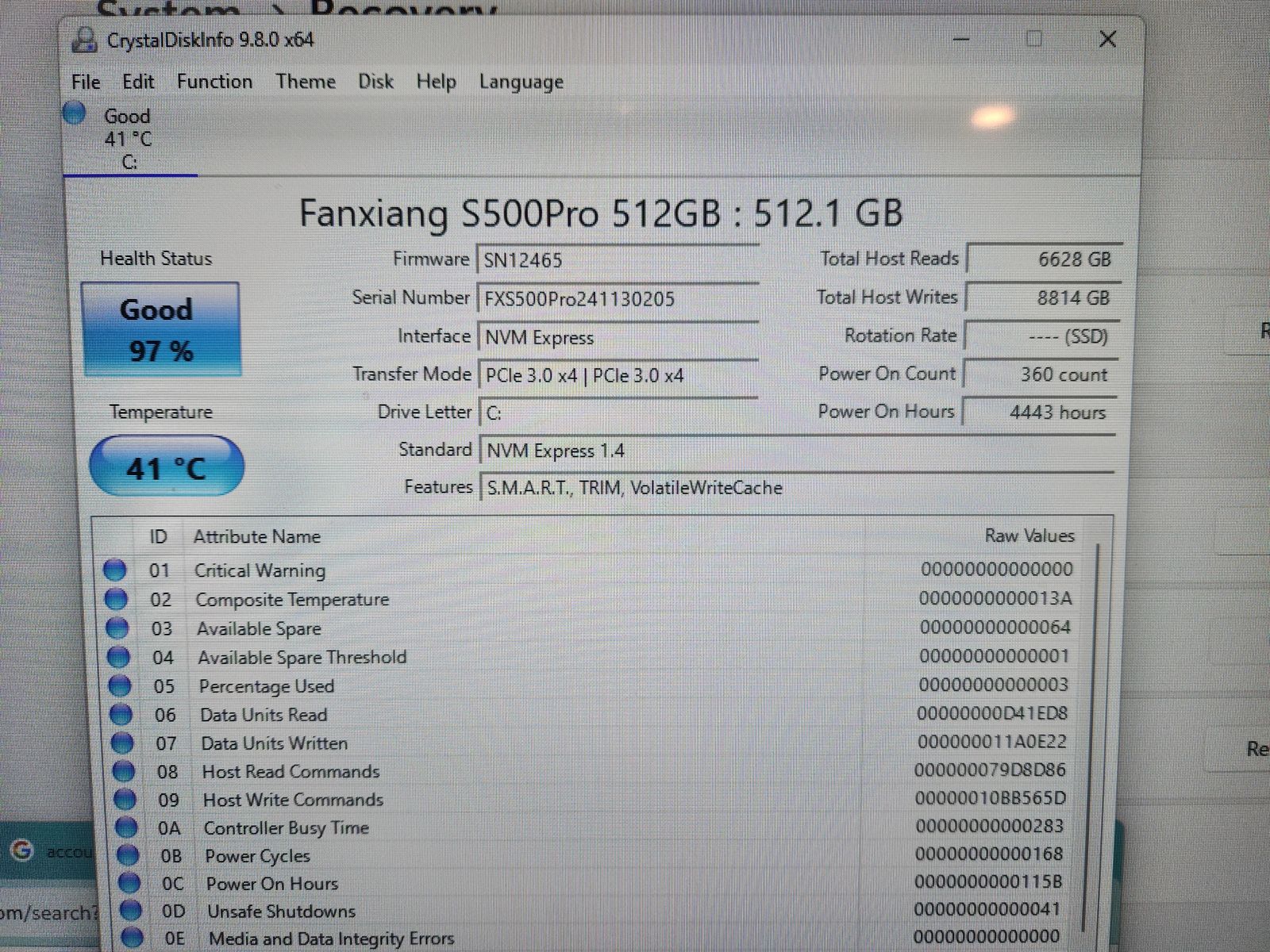Select the Good 41 °C C: drive tab
The width and height of the screenshot is (1270, 952).
point(129,139)
